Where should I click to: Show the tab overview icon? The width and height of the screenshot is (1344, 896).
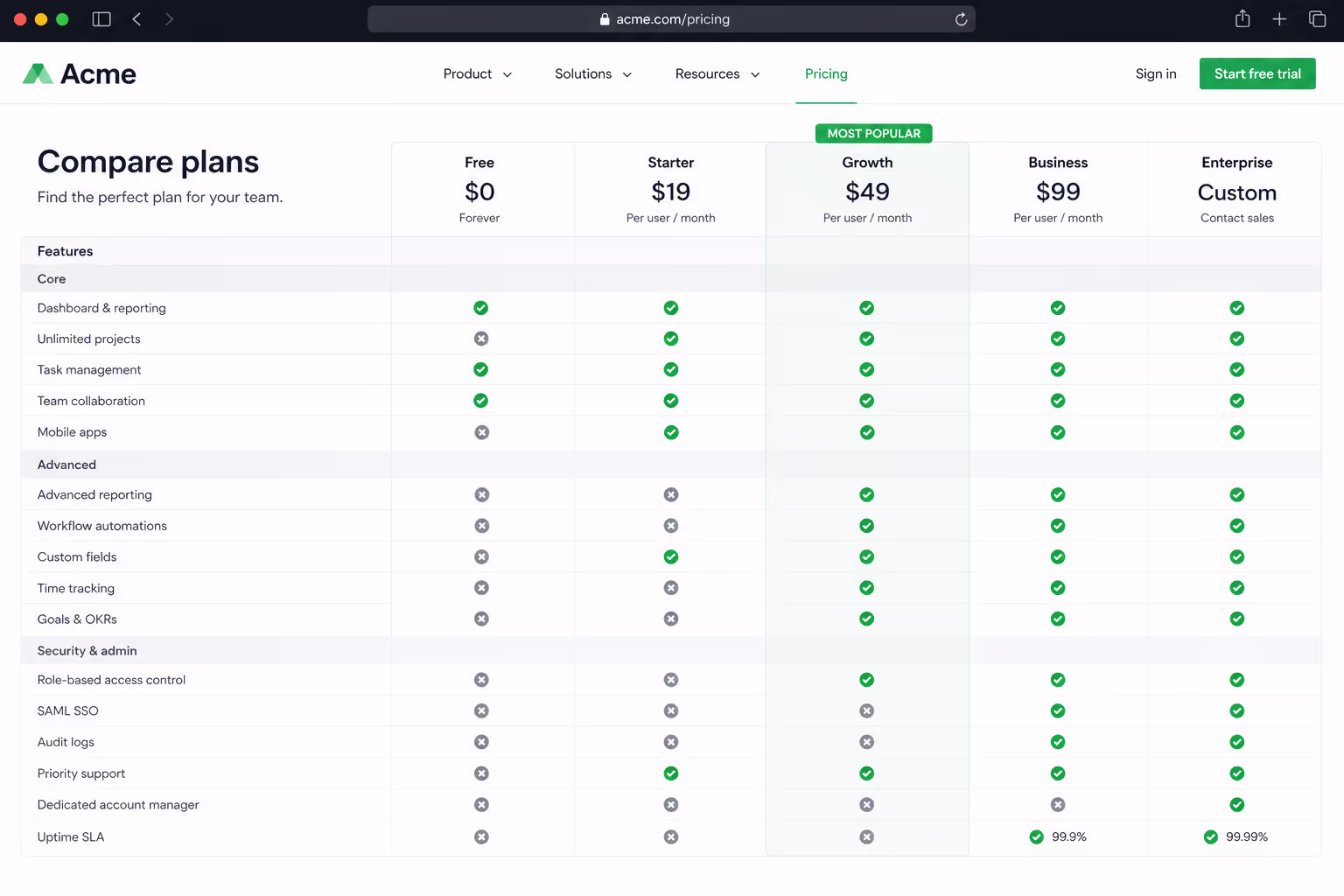1317,19
